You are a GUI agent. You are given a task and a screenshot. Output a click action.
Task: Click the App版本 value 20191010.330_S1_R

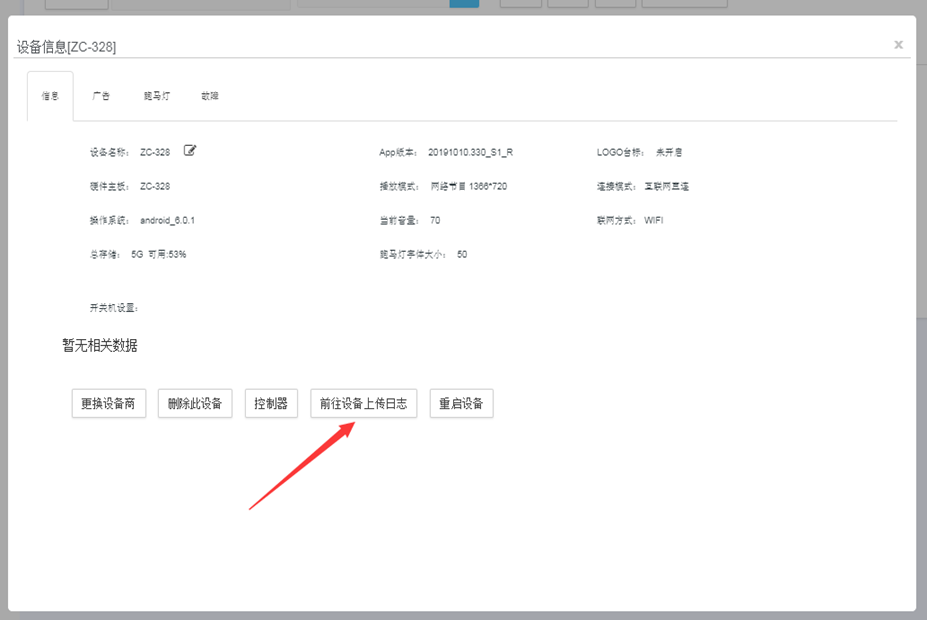click(x=470, y=153)
